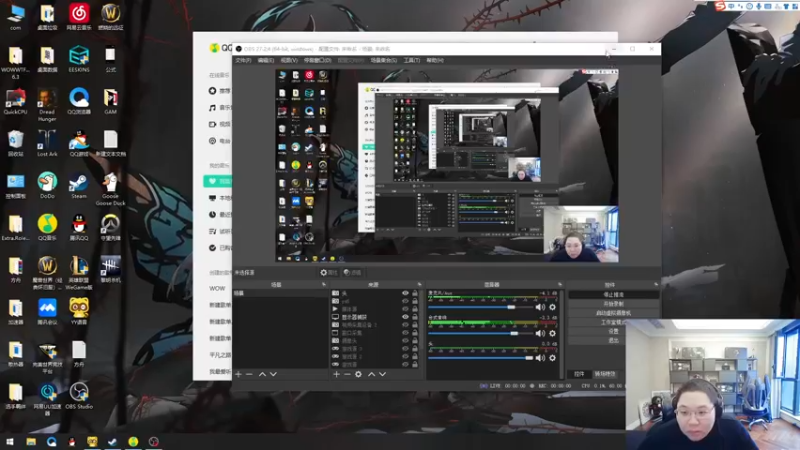The height and width of the screenshot is (450, 800).
Task: Toggle visibility of the 摄像头 source
Action: [x=405, y=341]
